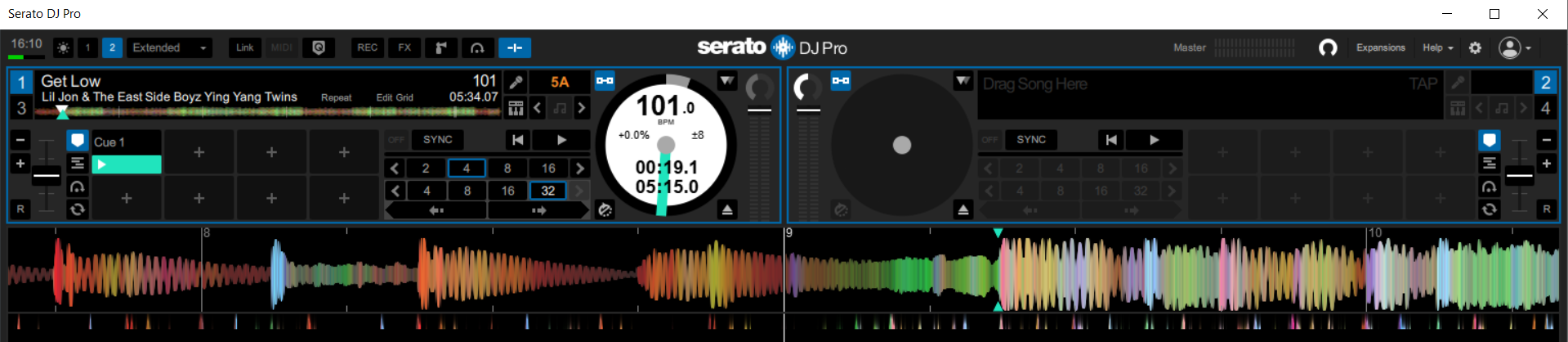Open the Extended view mode dropdown
The image size is (1568, 342).
pyautogui.click(x=170, y=48)
